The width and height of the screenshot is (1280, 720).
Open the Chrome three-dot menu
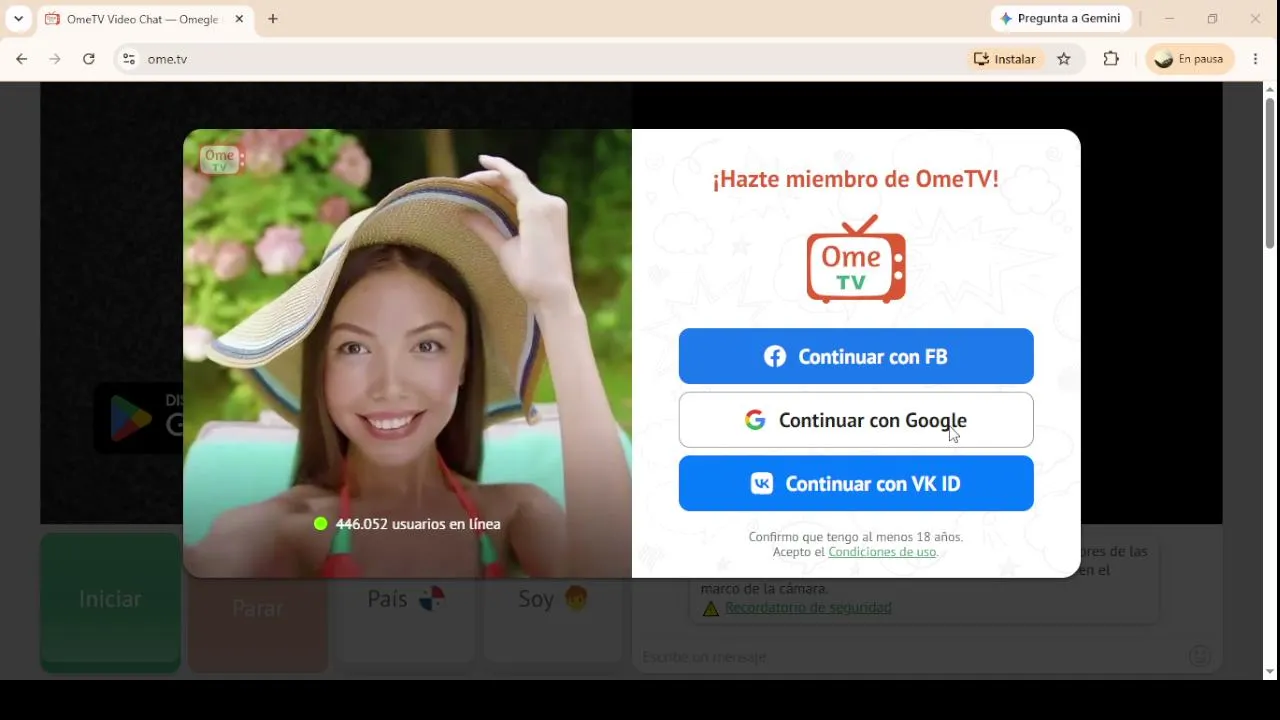click(1256, 59)
